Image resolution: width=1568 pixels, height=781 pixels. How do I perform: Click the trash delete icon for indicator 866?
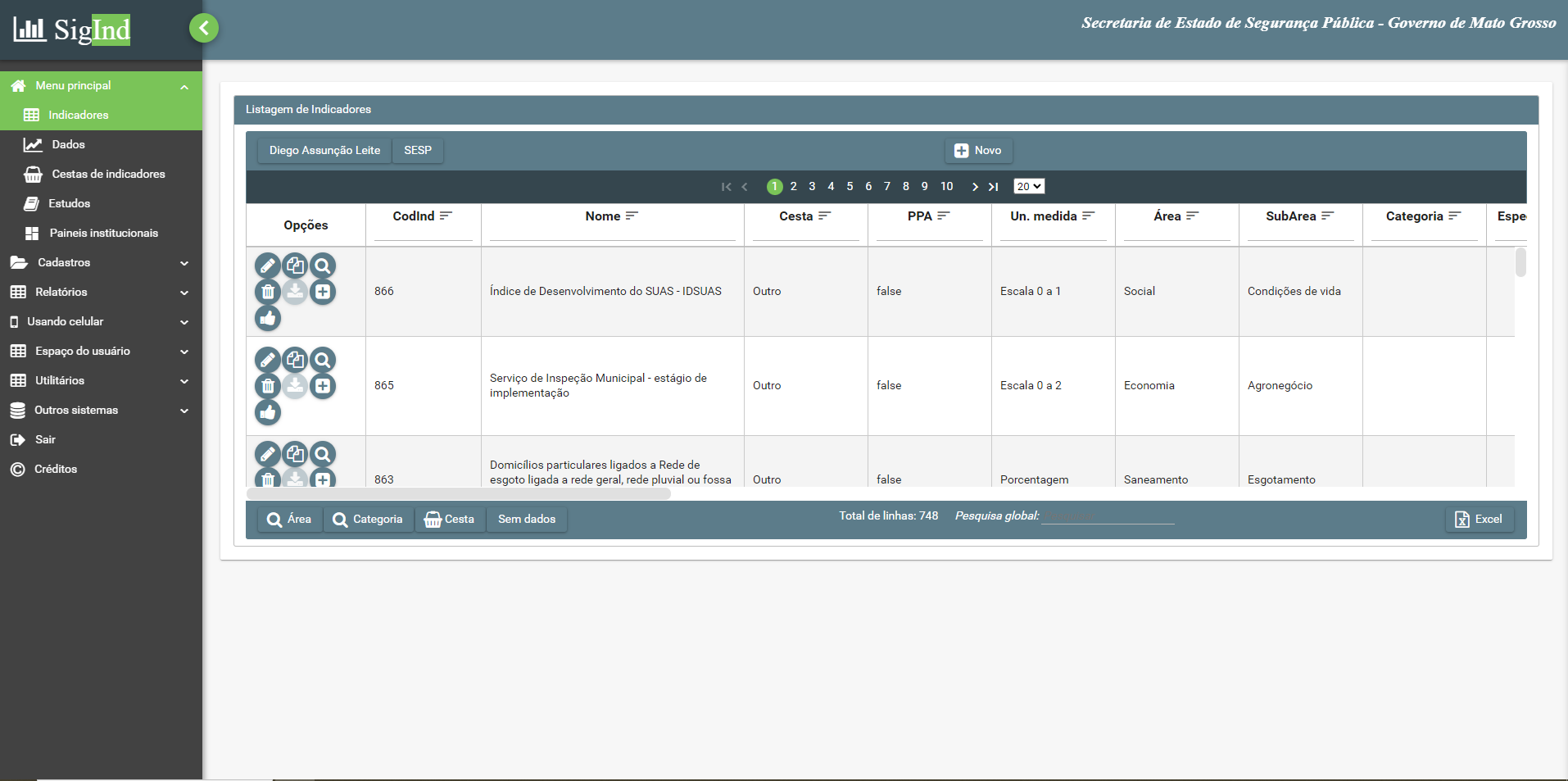(x=268, y=292)
